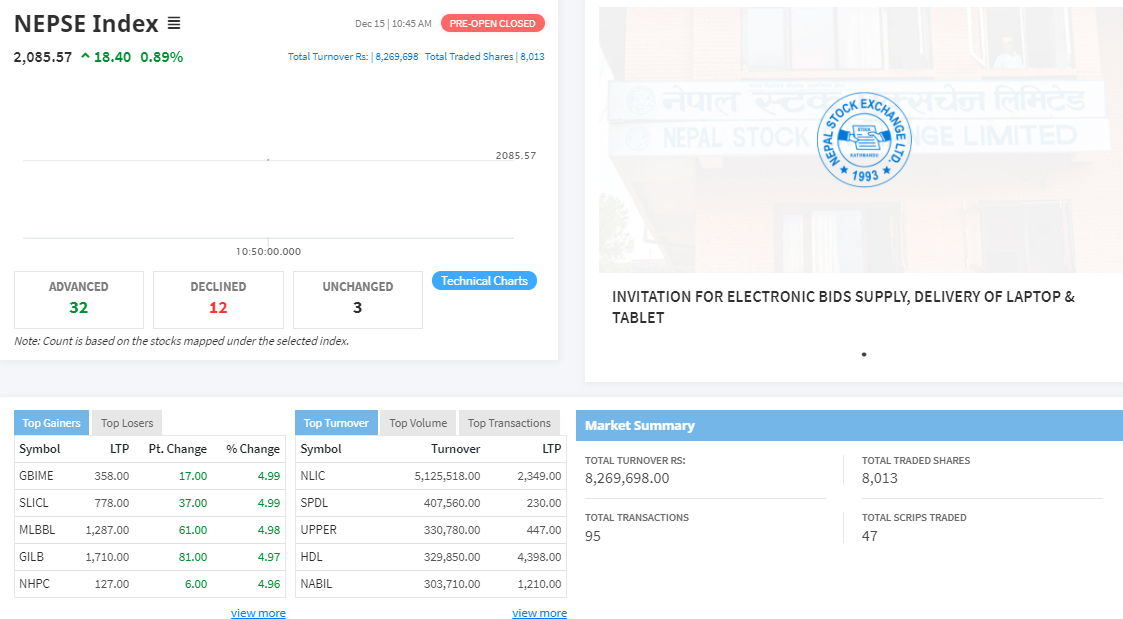Viewport: 1123px width, 619px height.
Task: Open Technical Charts
Action: click(484, 281)
